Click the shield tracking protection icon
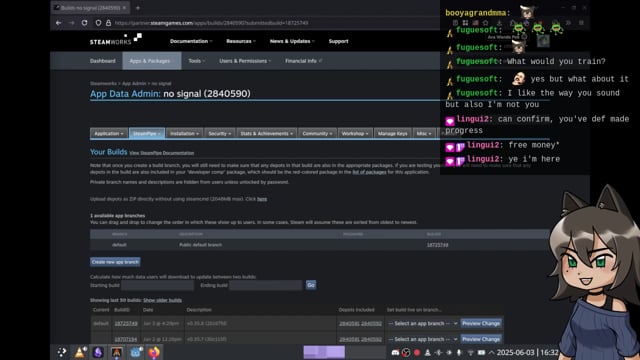 (x=98, y=23)
